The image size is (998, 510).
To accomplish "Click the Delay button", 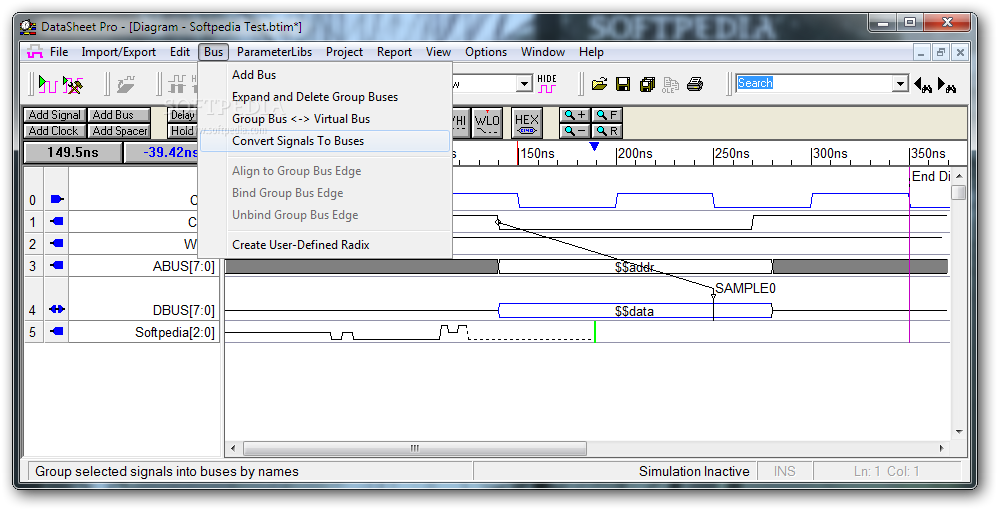I will [183, 115].
